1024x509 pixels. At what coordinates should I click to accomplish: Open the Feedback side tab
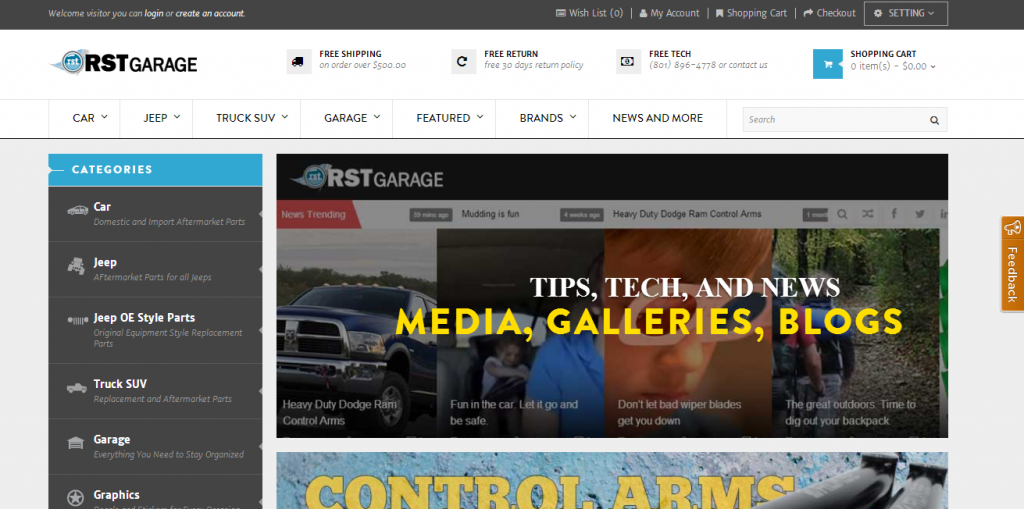click(x=1012, y=263)
